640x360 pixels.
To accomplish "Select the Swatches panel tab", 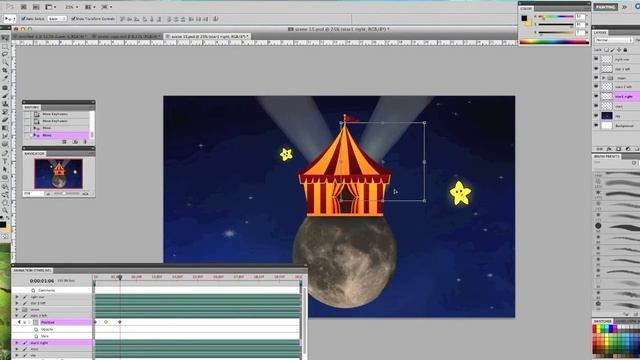I will pyautogui.click(x=602, y=322).
